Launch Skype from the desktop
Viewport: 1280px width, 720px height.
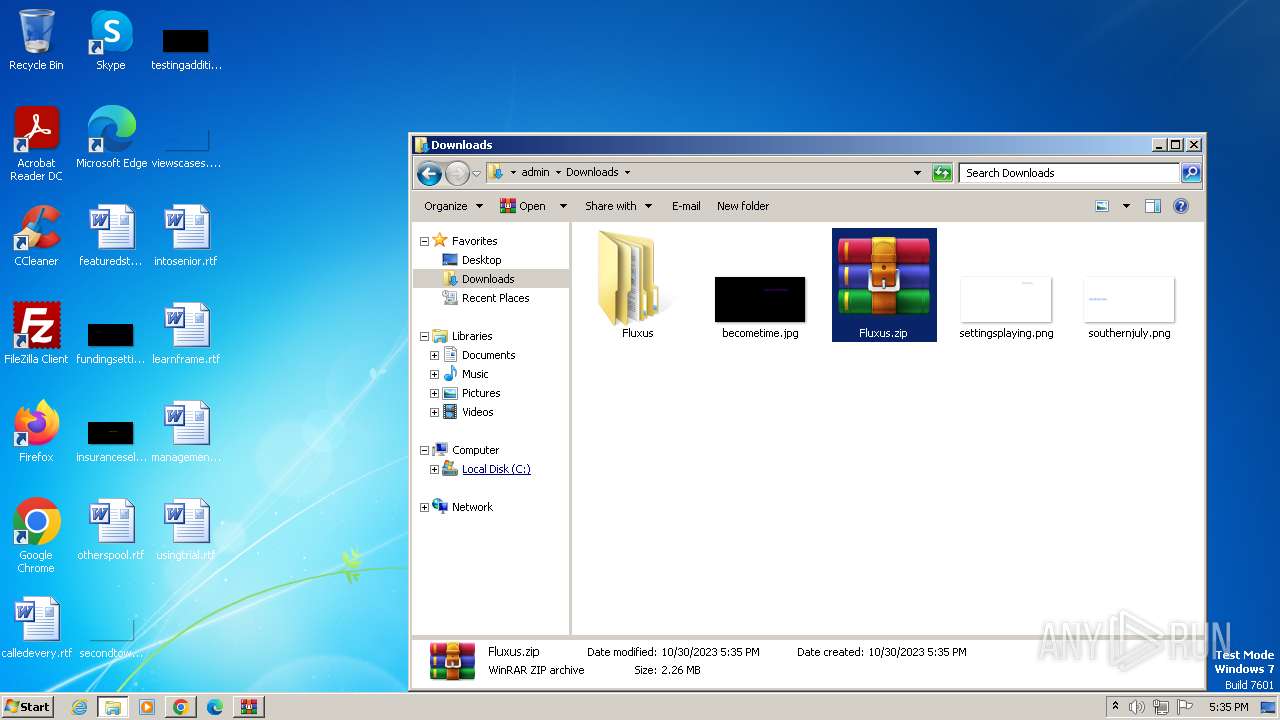click(x=111, y=40)
